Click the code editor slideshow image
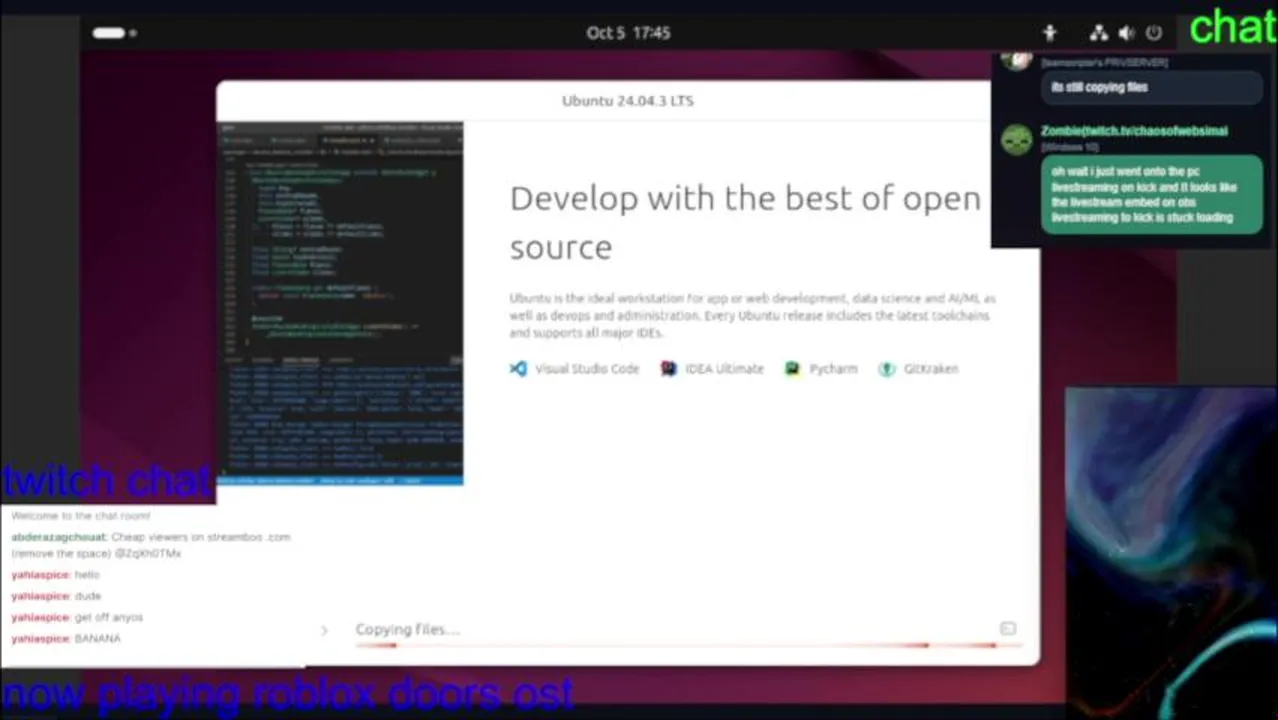This screenshot has height=720, width=1278. pyautogui.click(x=340, y=303)
